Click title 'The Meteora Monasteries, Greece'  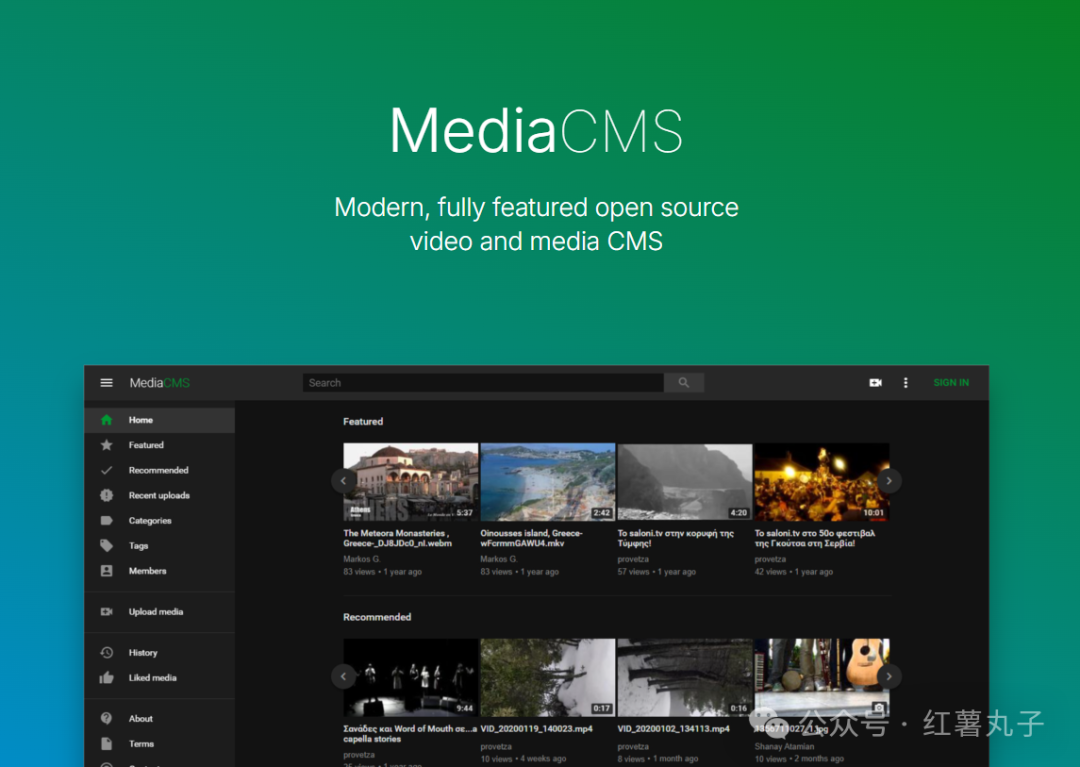pos(397,538)
